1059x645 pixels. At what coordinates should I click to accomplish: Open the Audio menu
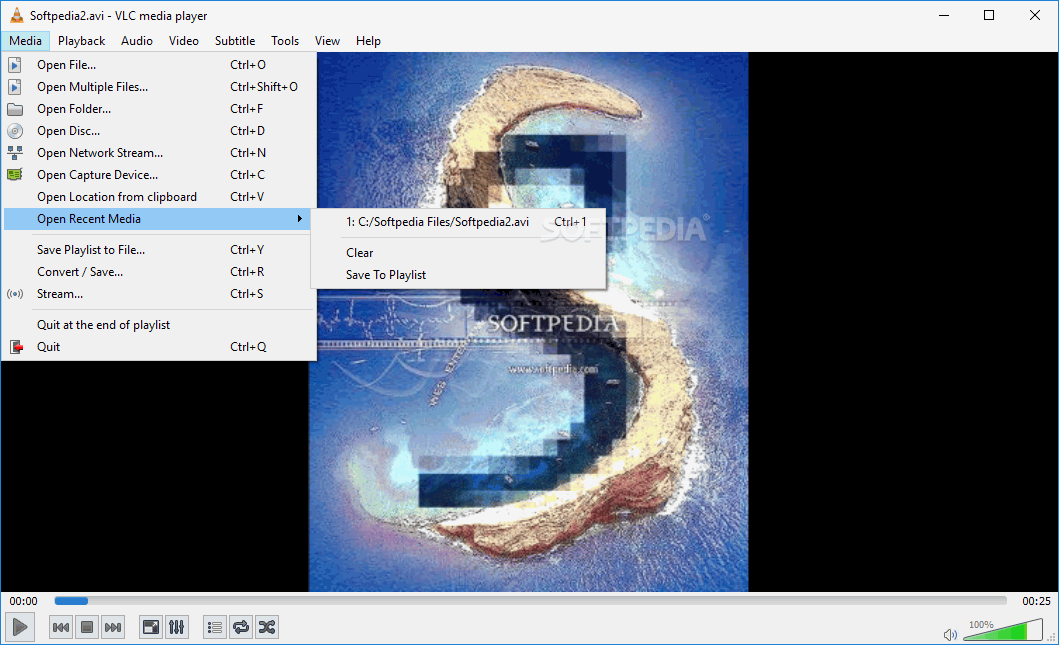[137, 41]
